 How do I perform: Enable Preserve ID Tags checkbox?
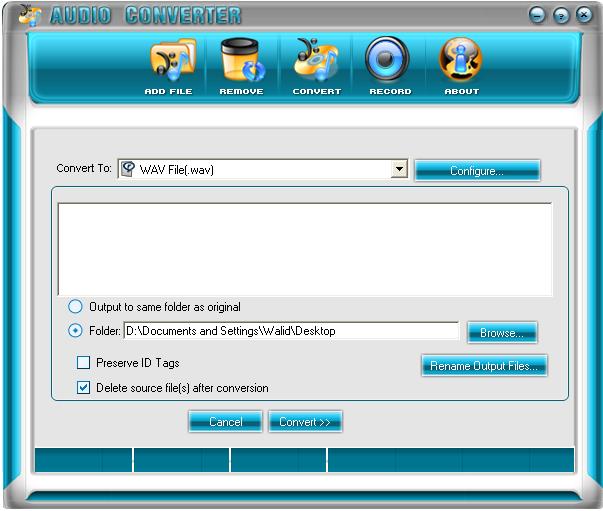(83, 363)
